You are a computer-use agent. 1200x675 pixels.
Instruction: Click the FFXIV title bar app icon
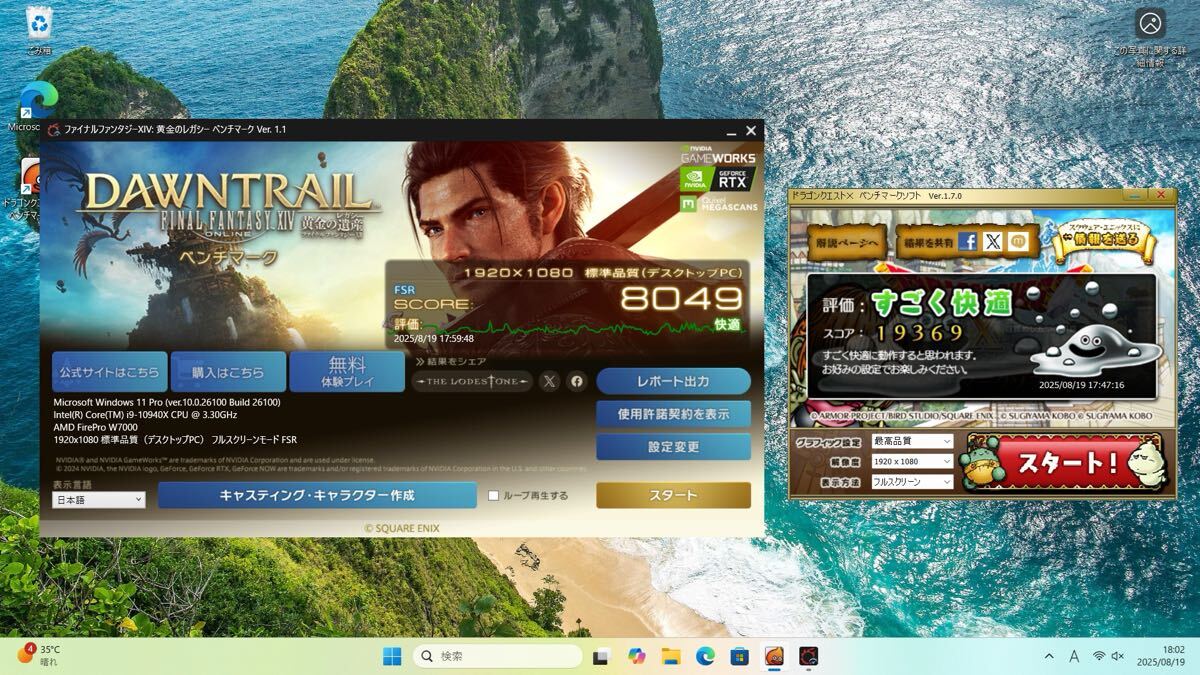[x=54, y=130]
